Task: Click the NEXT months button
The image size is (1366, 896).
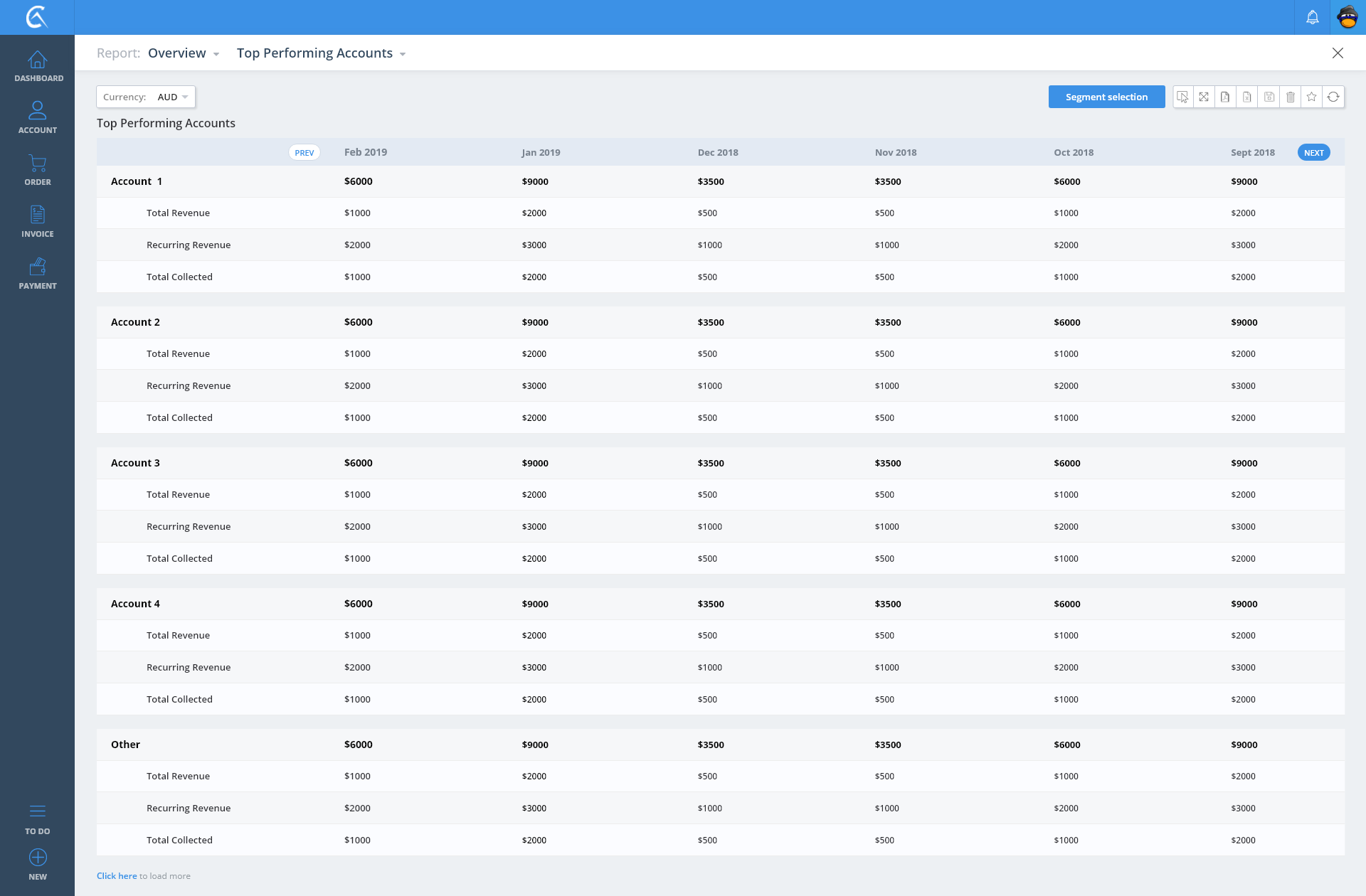Action: (1313, 152)
